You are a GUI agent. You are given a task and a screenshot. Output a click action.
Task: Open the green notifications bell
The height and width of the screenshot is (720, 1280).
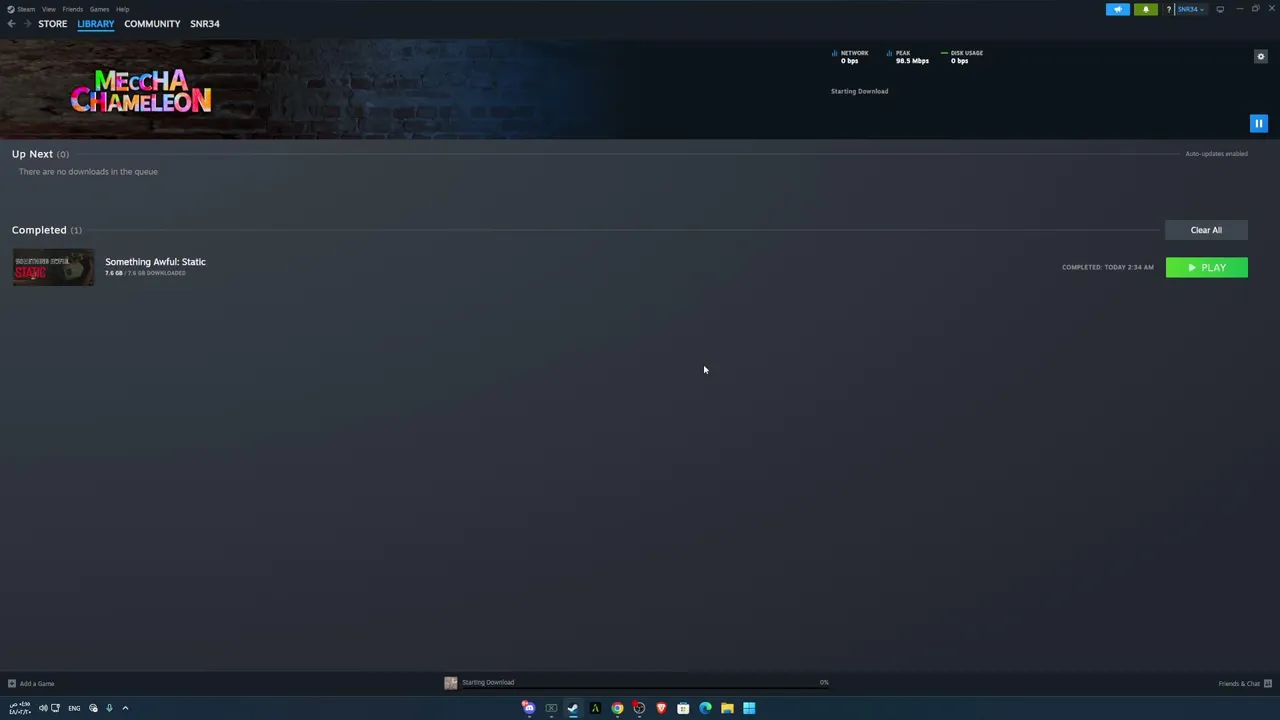point(1146,9)
